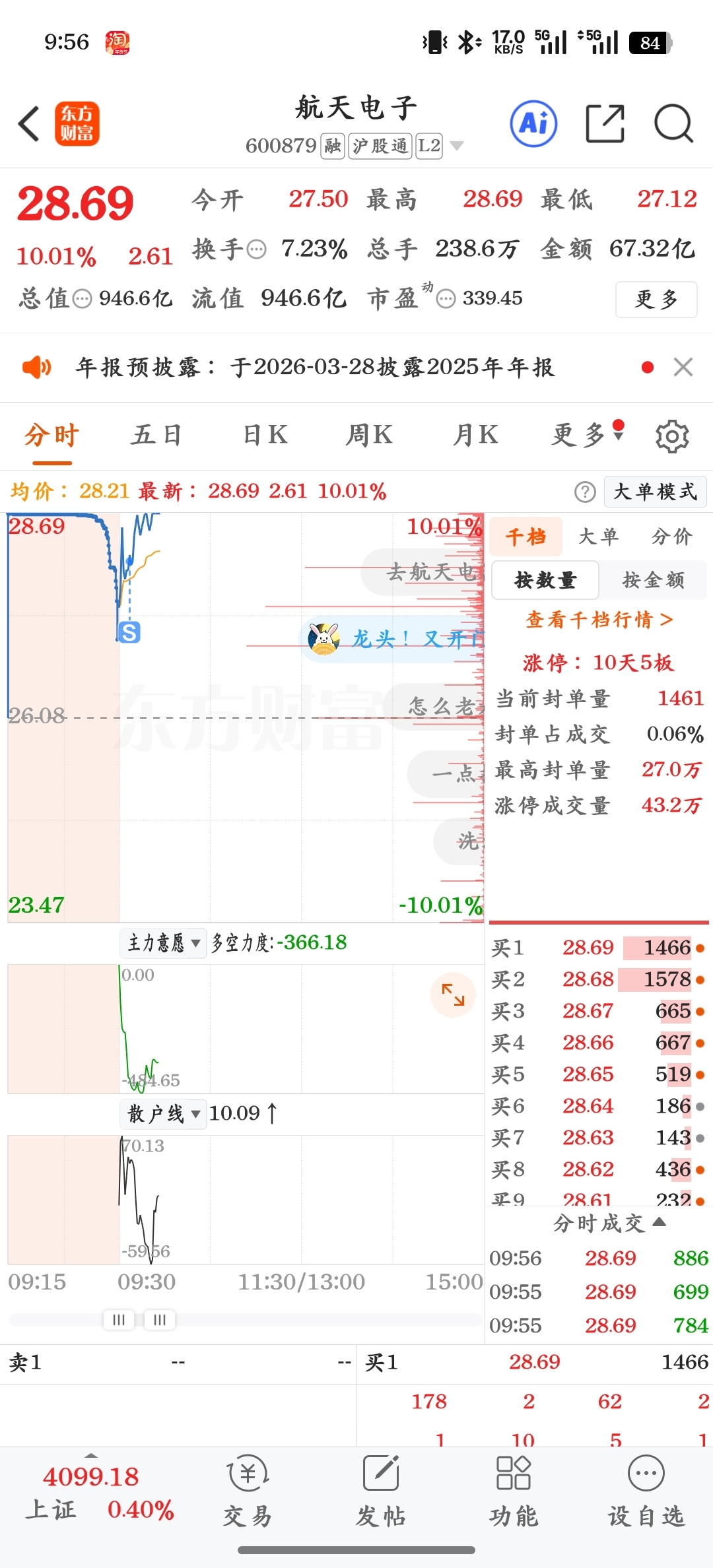Tap the speaker announcement icon

point(36,367)
